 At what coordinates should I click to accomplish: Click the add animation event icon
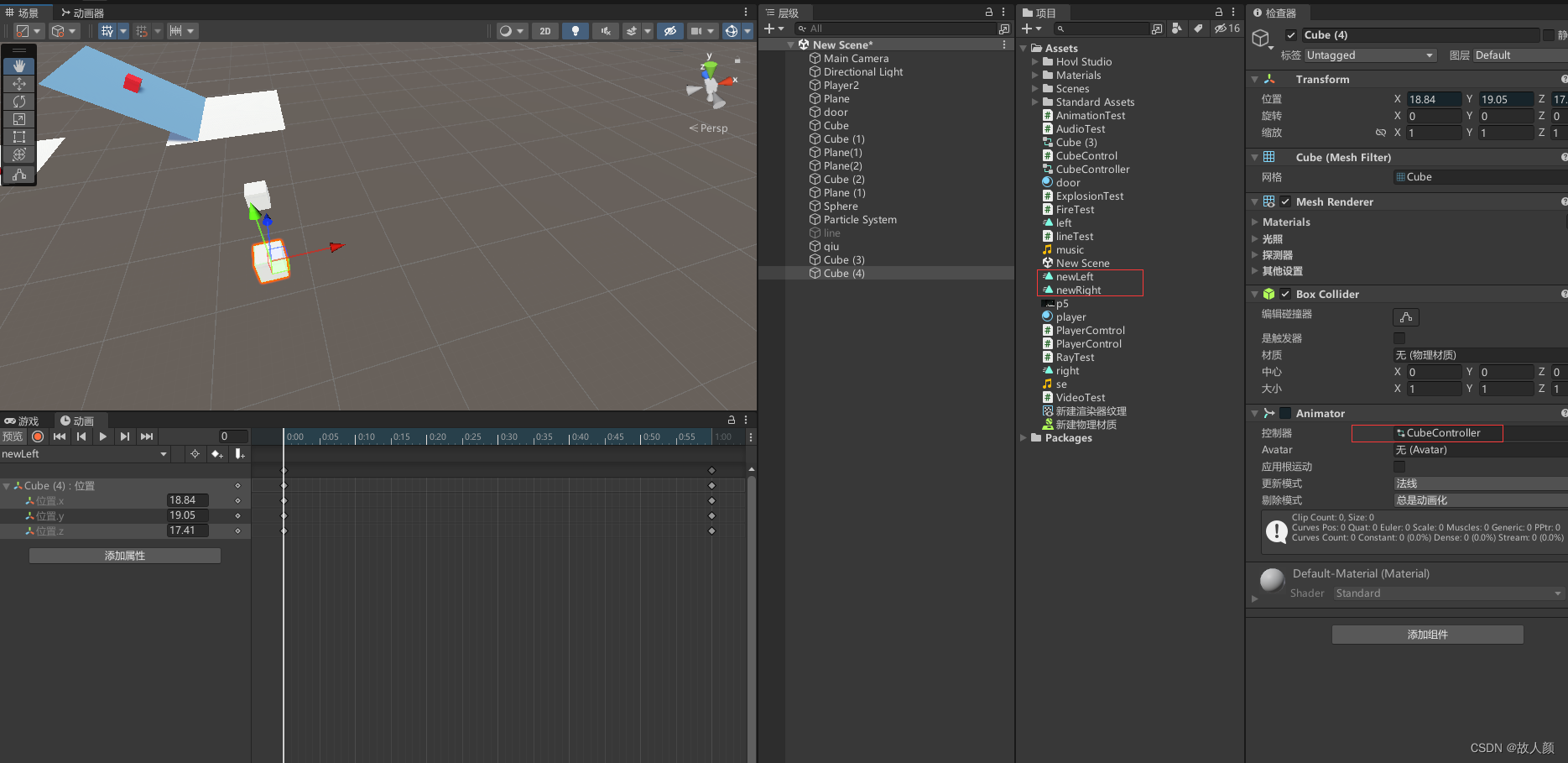point(239,454)
